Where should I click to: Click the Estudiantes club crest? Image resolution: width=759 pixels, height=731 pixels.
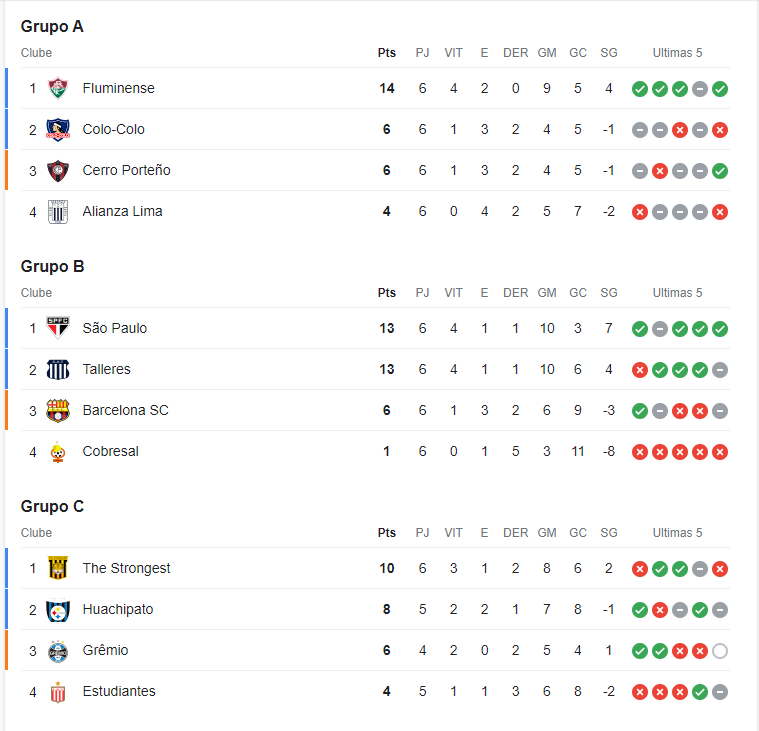pyautogui.click(x=58, y=692)
